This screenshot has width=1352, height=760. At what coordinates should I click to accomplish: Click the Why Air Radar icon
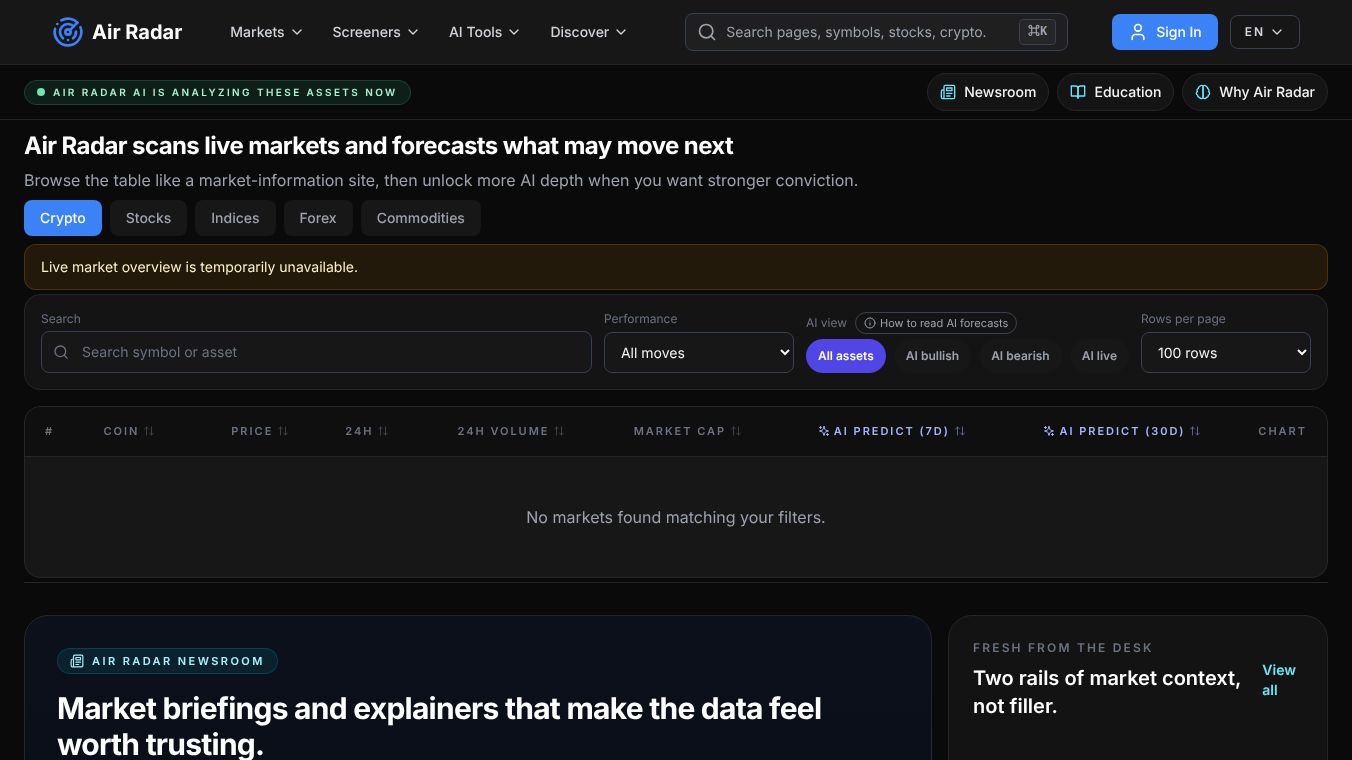point(1203,92)
